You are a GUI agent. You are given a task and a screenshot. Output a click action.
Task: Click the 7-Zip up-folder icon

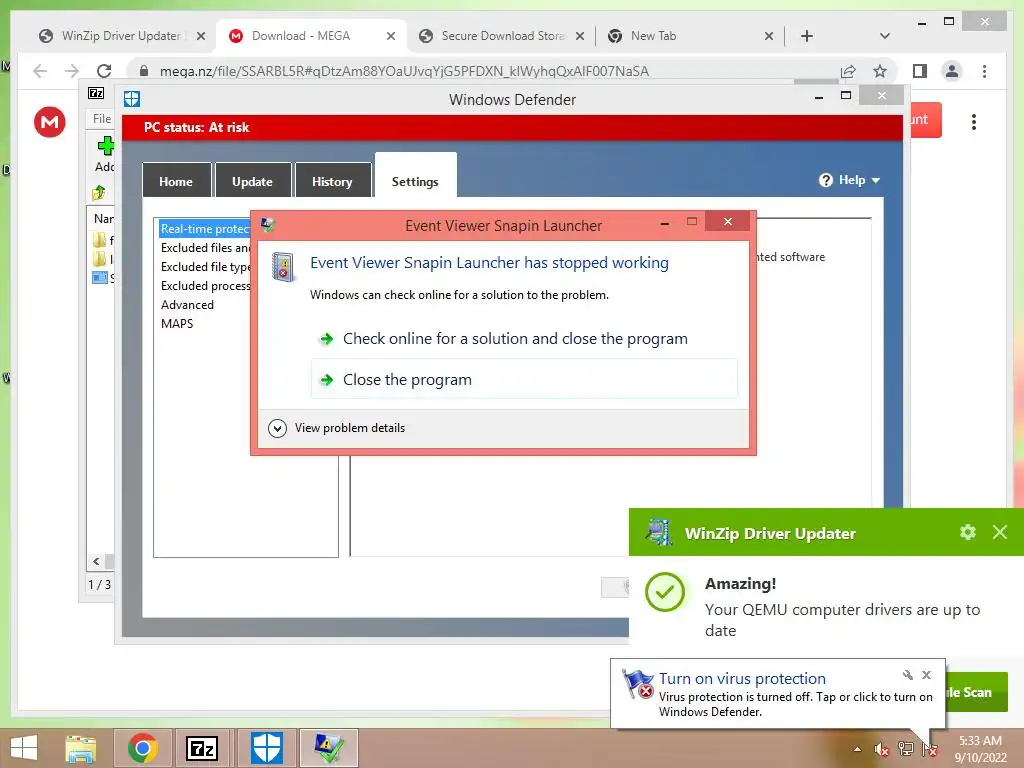point(99,192)
